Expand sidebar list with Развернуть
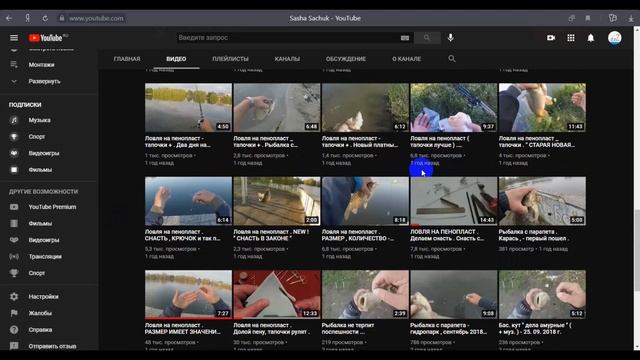This screenshot has height=360, width=640. (44, 82)
